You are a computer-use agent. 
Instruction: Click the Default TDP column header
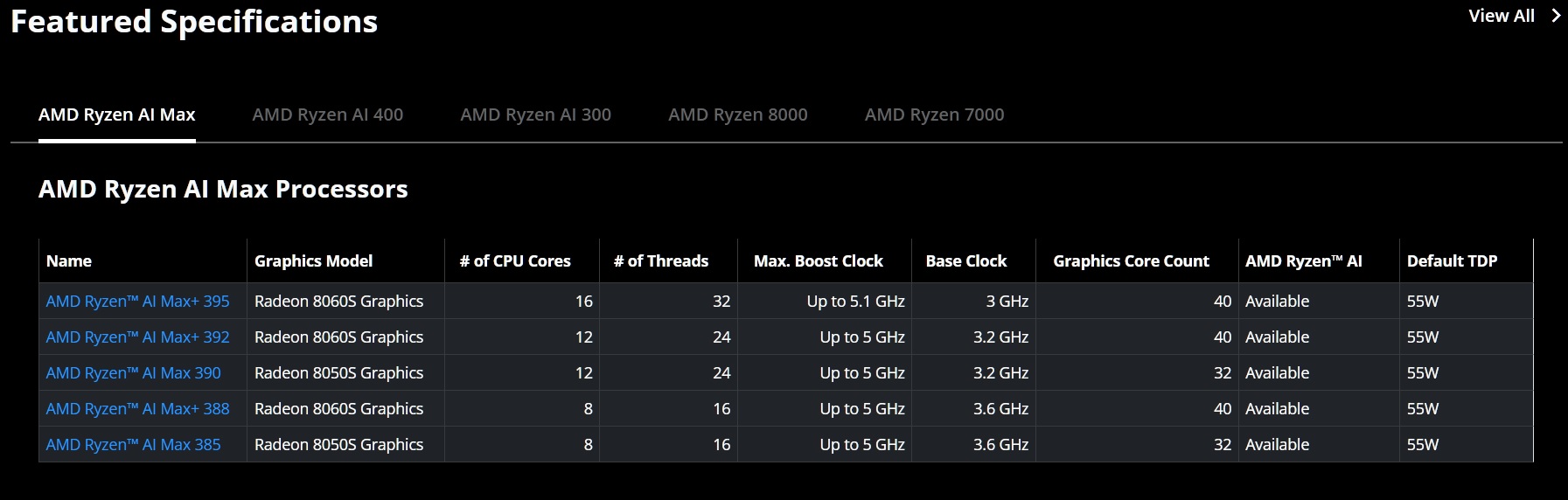pos(1453,260)
